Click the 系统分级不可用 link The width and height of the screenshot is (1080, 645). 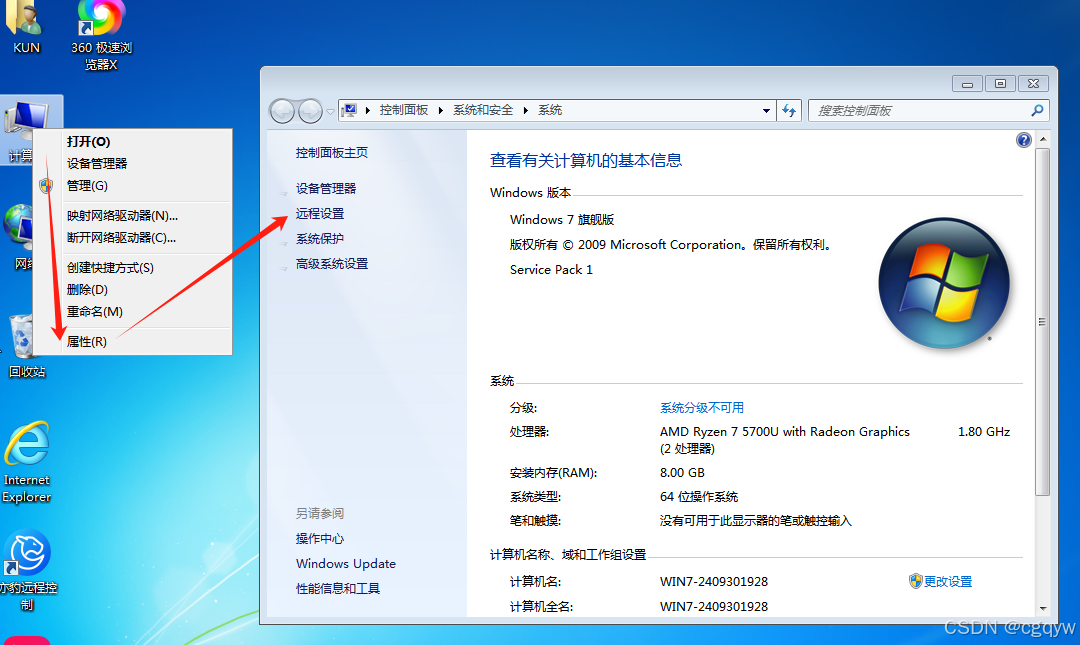coord(702,407)
